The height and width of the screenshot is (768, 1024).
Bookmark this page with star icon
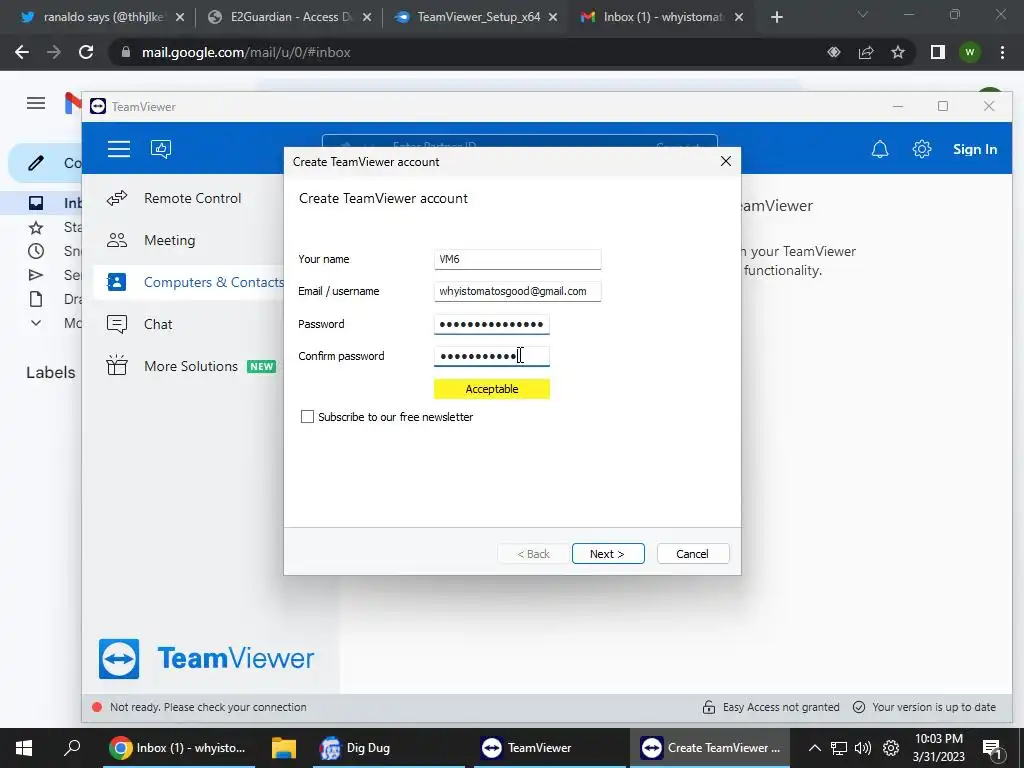[898, 52]
